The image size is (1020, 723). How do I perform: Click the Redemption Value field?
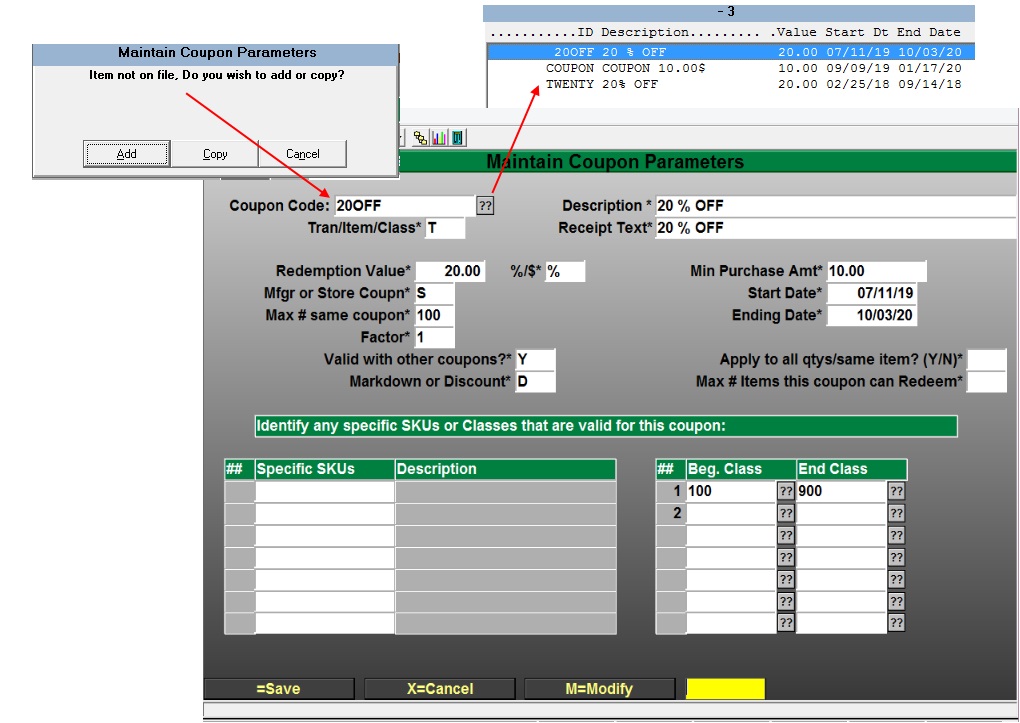pyautogui.click(x=450, y=271)
